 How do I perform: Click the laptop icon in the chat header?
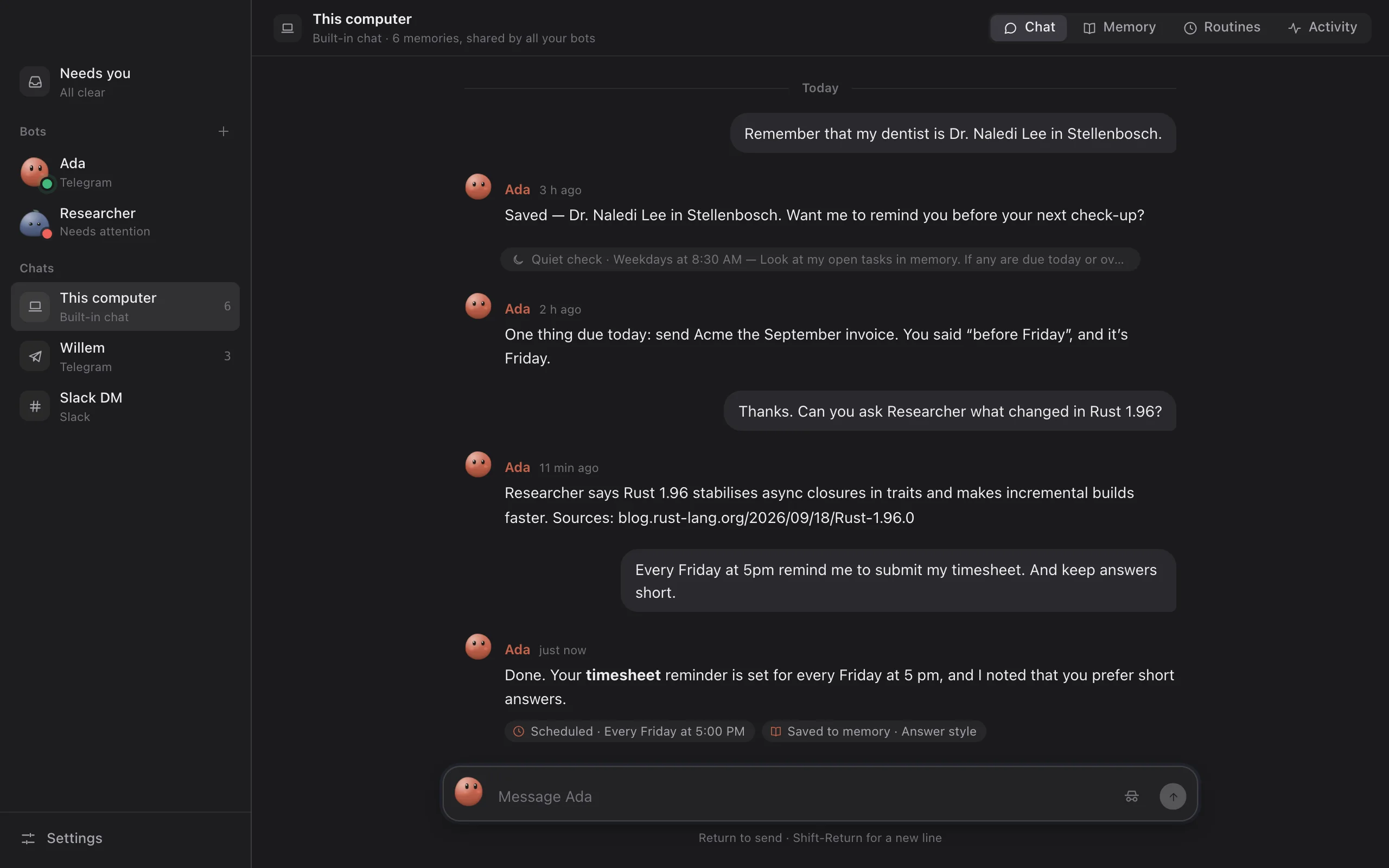click(288, 28)
